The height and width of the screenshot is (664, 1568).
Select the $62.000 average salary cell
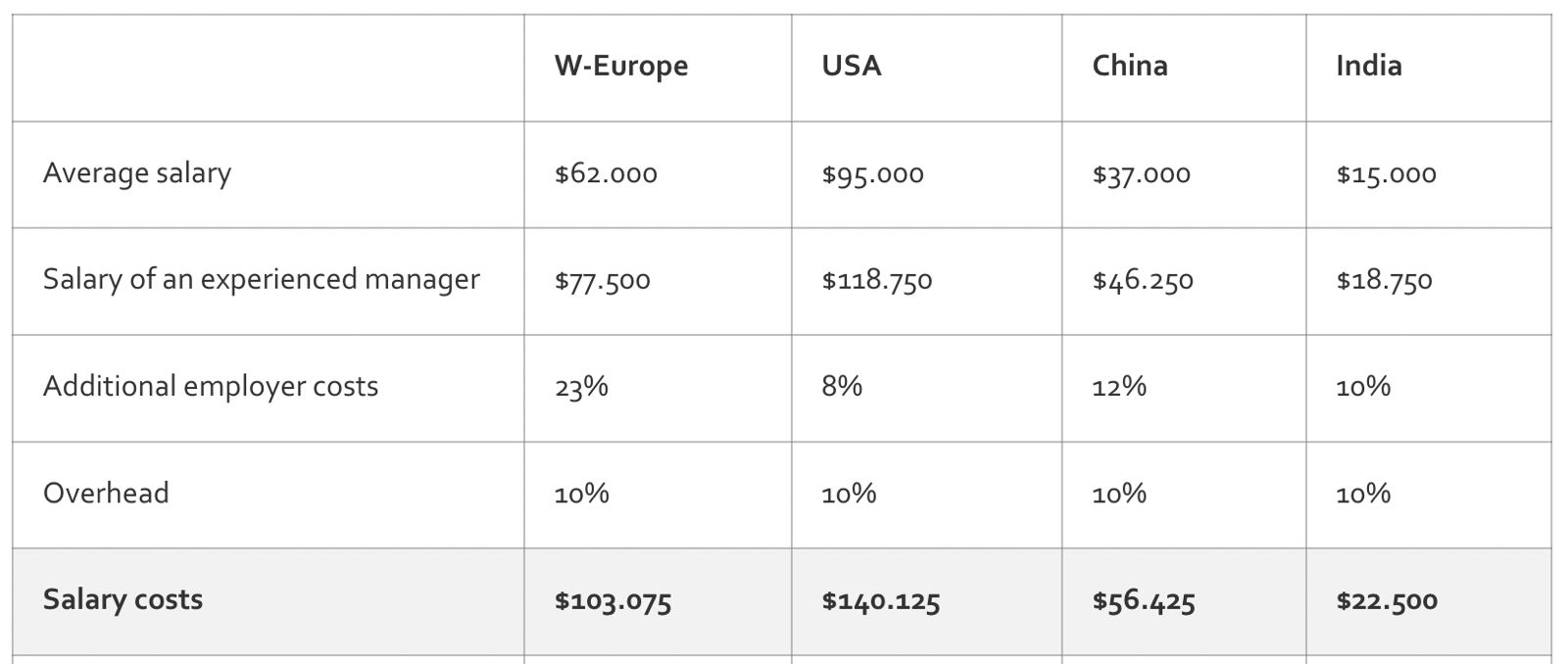coord(606,174)
